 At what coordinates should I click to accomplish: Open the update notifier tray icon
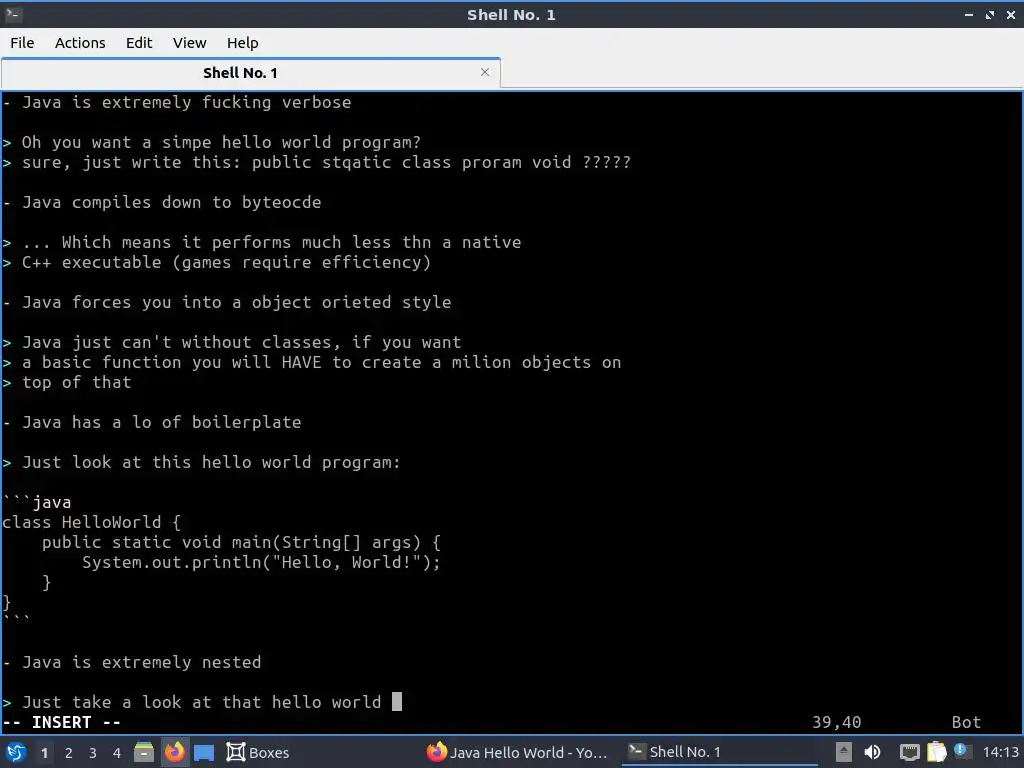960,750
